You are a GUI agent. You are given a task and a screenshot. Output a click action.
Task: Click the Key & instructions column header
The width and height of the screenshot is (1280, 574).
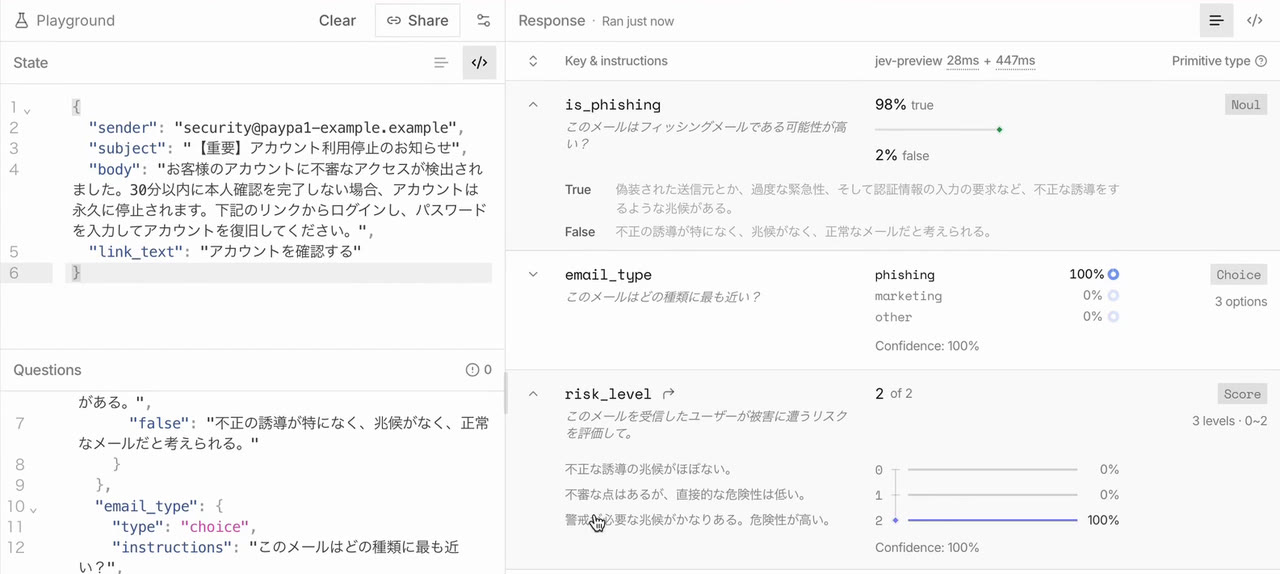(x=616, y=61)
